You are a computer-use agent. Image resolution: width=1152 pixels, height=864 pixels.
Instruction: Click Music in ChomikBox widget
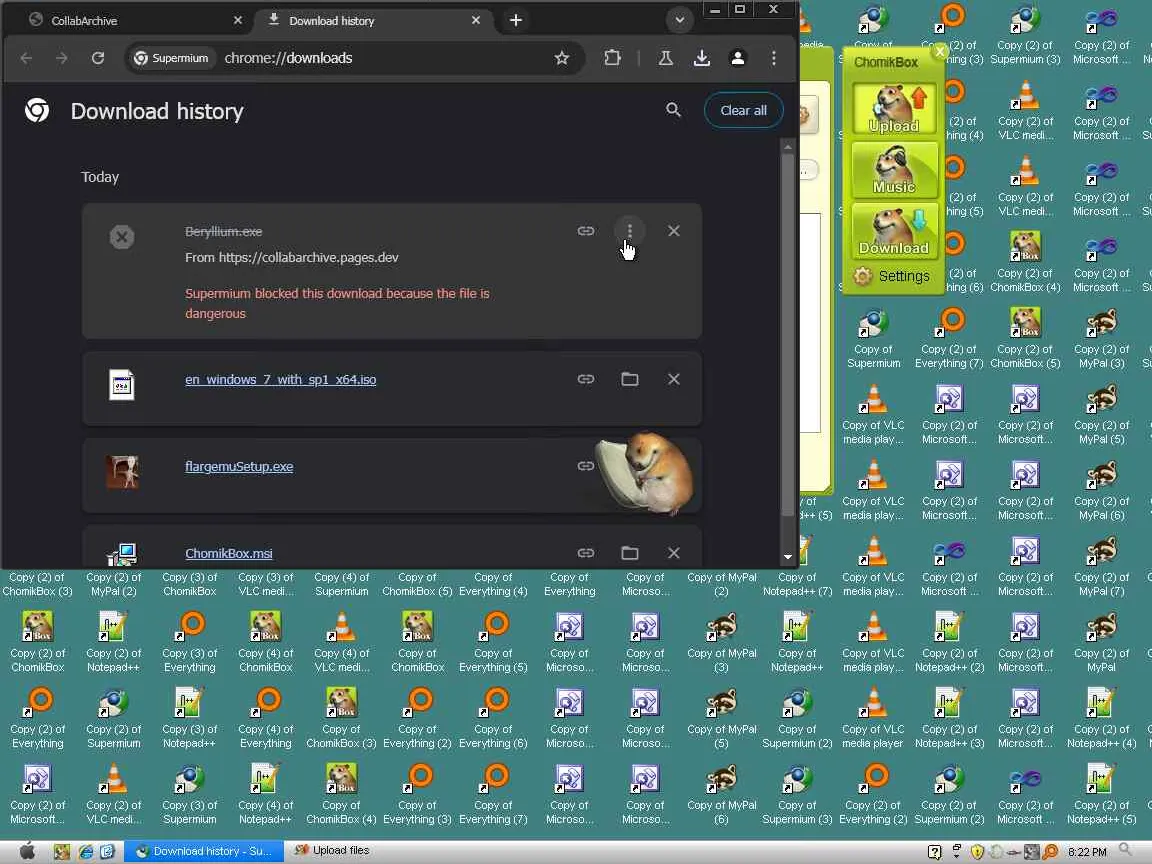pos(894,170)
